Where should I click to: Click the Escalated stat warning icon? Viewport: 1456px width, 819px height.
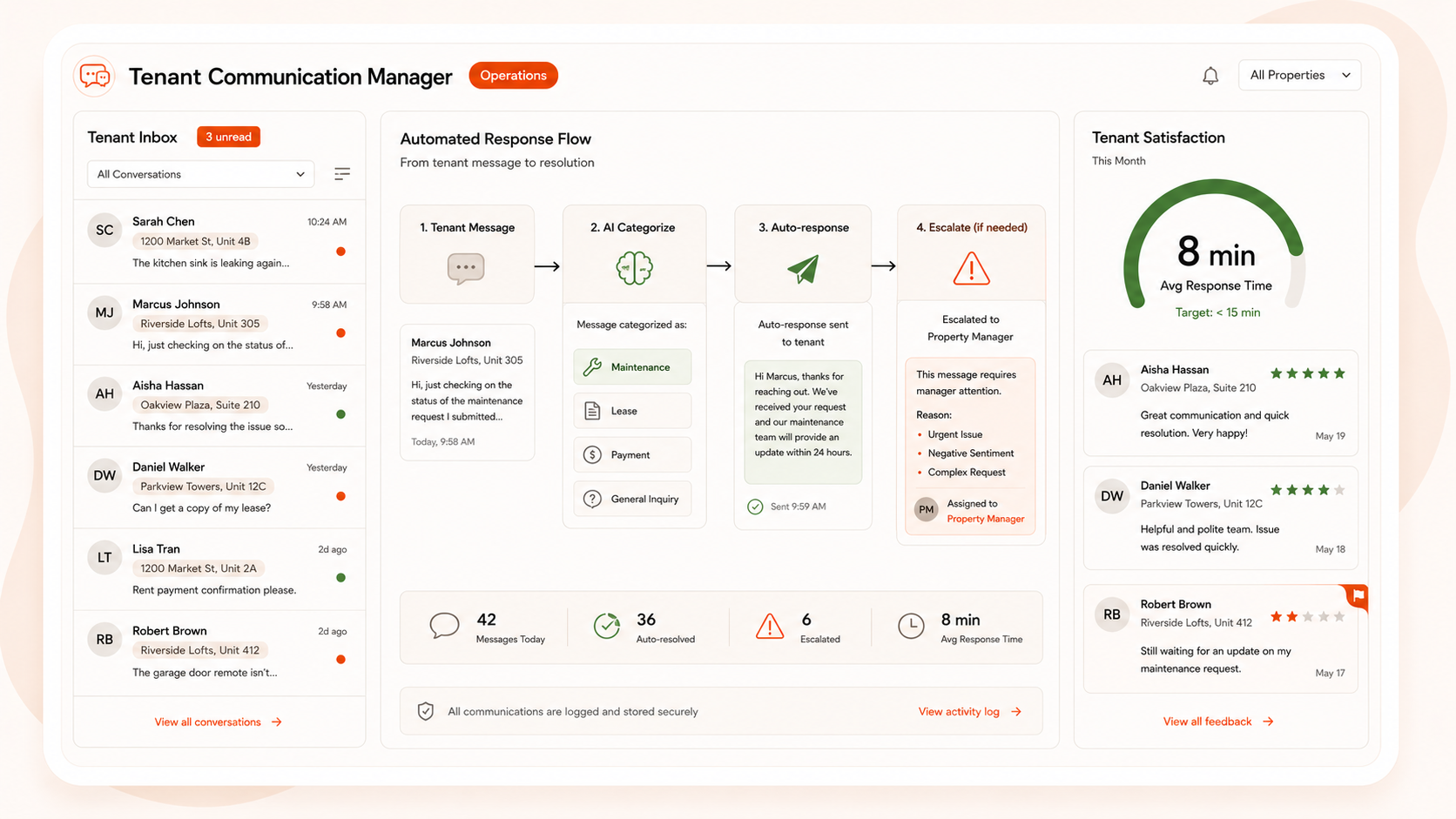pyautogui.click(x=770, y=626)
